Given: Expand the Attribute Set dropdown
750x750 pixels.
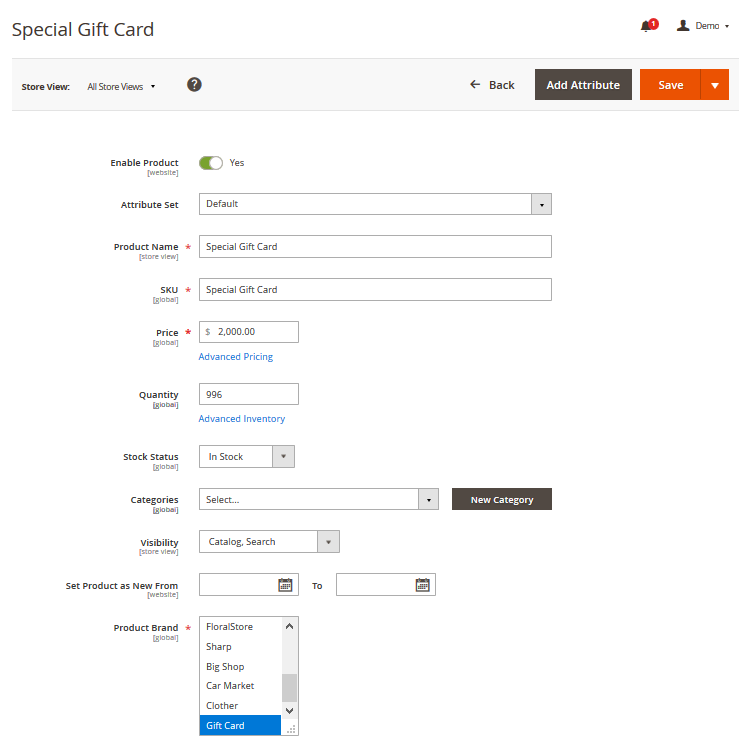Looking at the screenshot, I should pos(541,204).
